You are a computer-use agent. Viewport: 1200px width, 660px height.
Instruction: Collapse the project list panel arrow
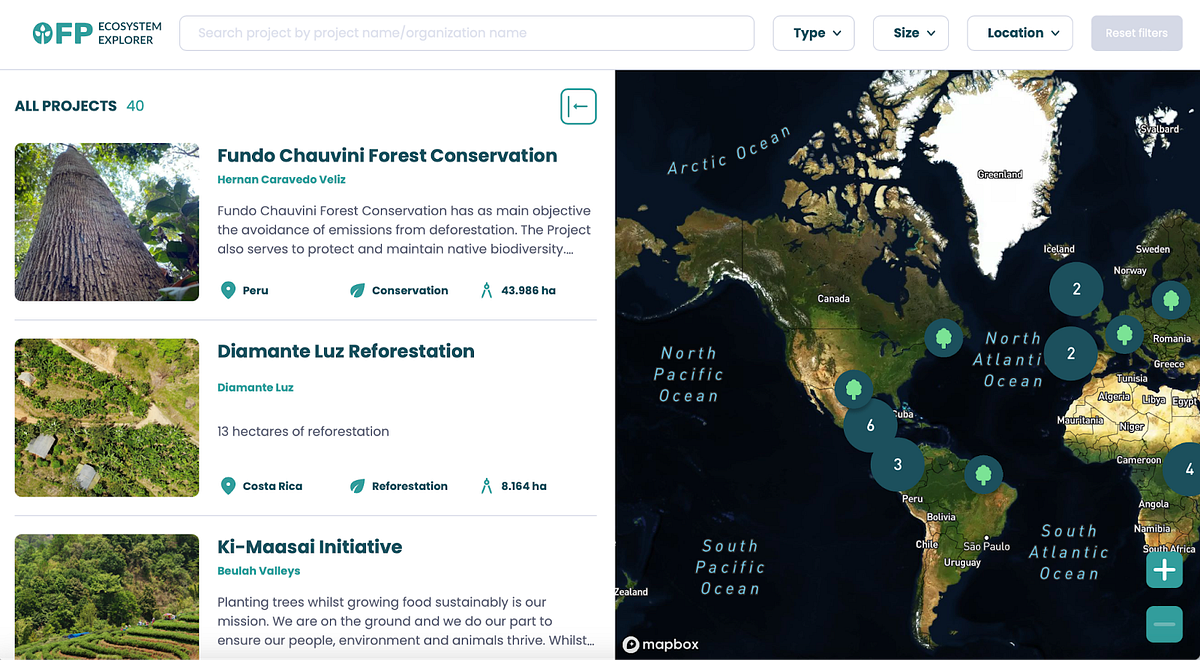(578, 106)
